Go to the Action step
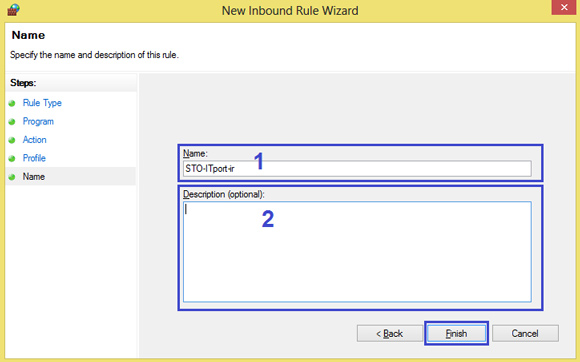The height and width of the screenshot is (362, 580). 34,140
